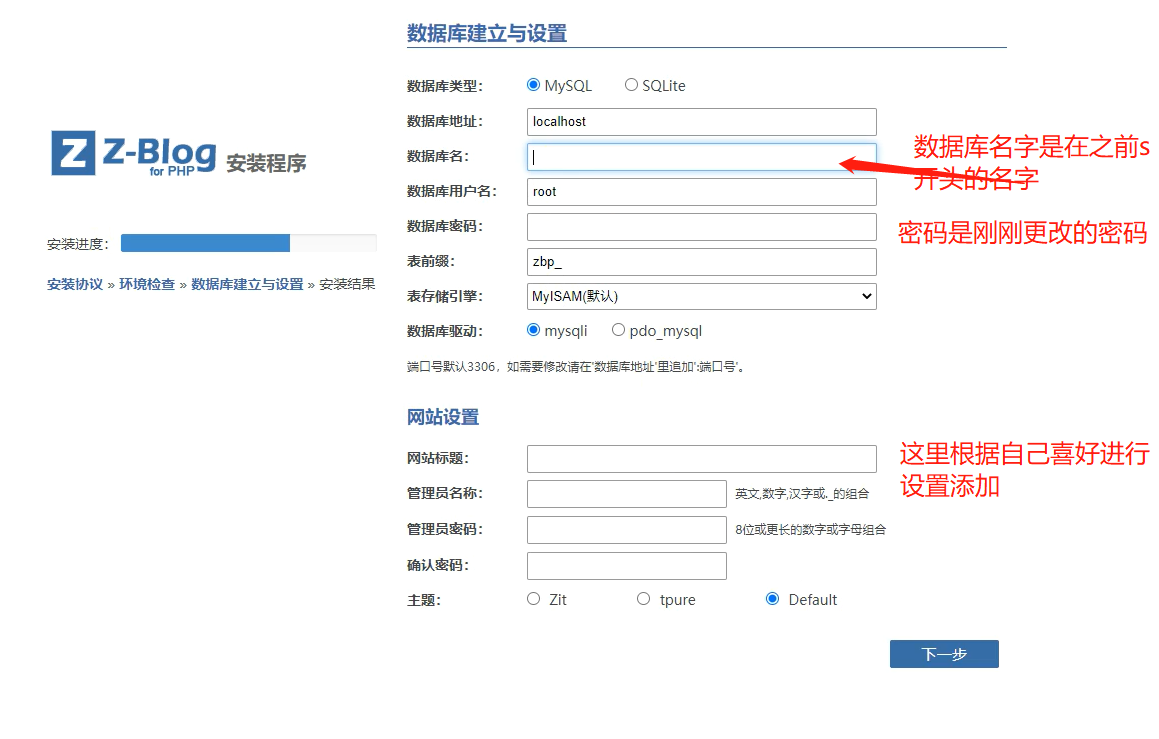
Task: Click the 网站标题 site title field
Action: coord(700,458)
